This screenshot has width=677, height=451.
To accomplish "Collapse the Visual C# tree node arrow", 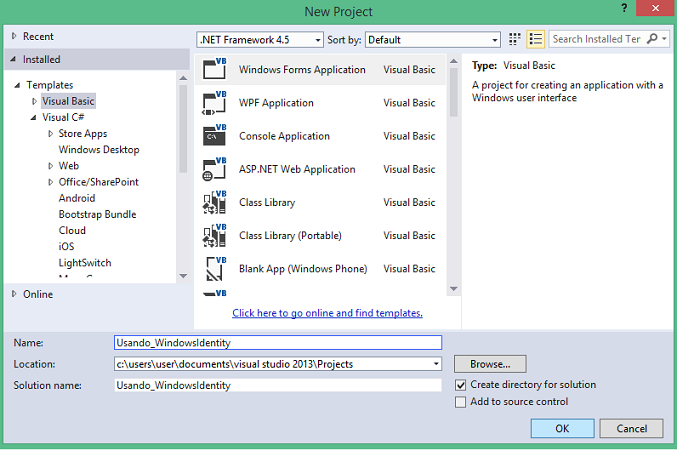I will tap(33, 117).
